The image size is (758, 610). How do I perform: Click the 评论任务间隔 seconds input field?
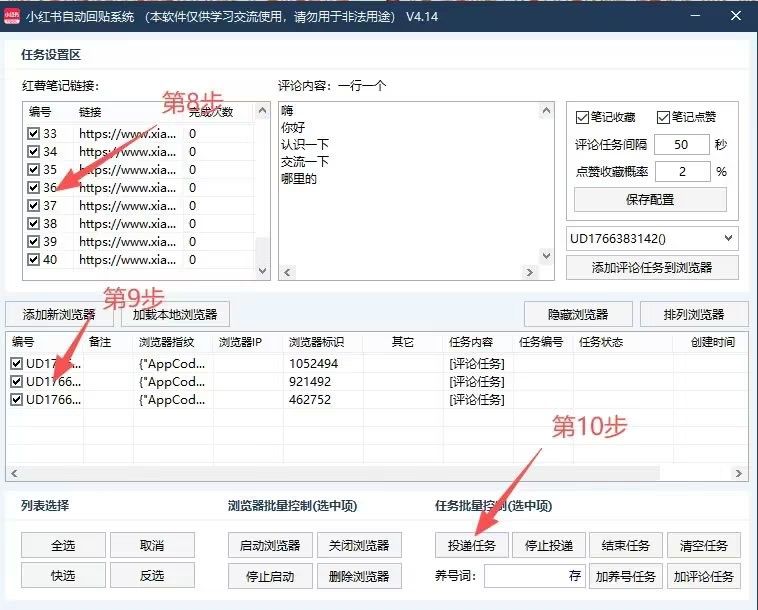[x=680, y=145]
